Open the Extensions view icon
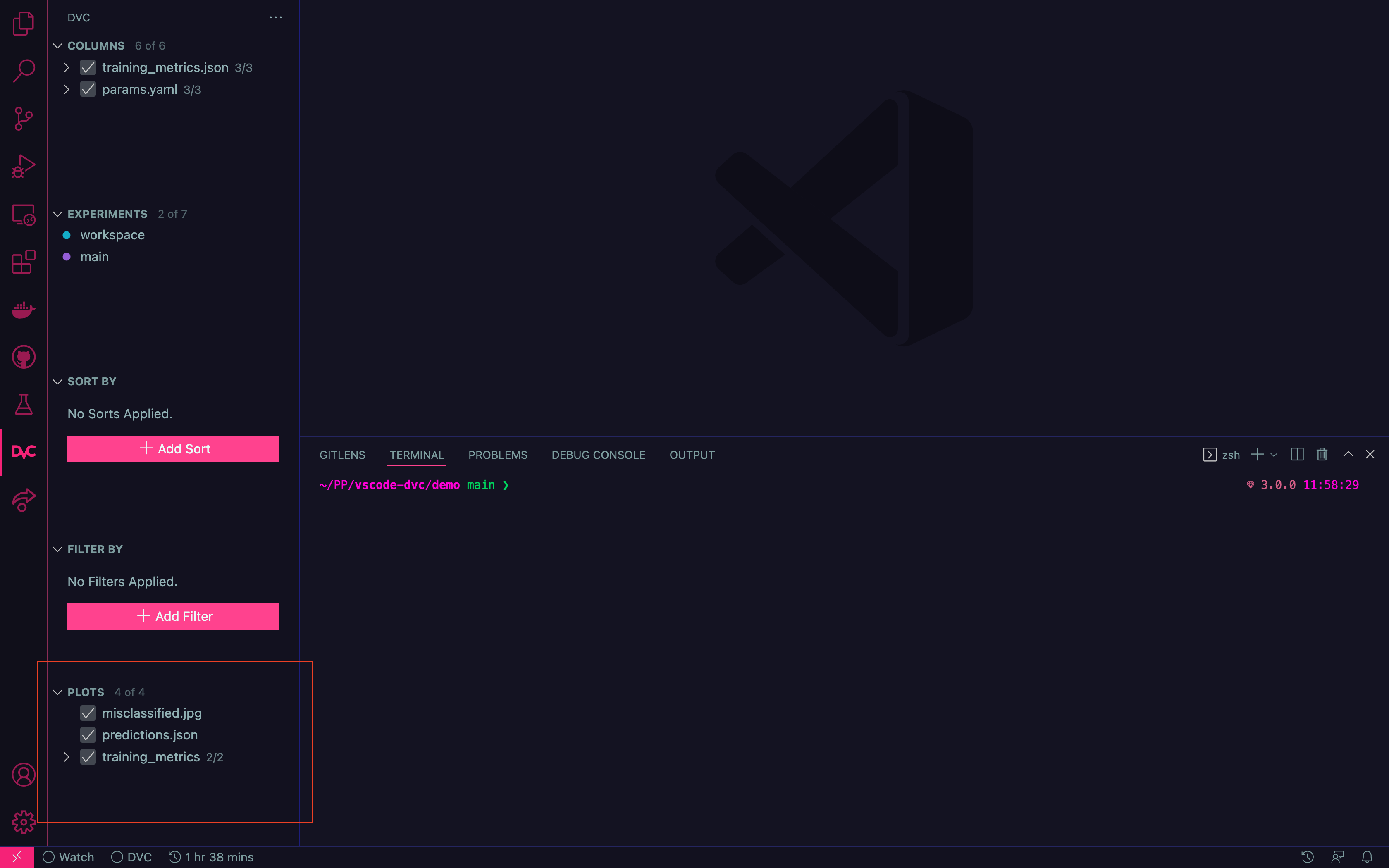1389x868 pixels. [x=23, y=262]
